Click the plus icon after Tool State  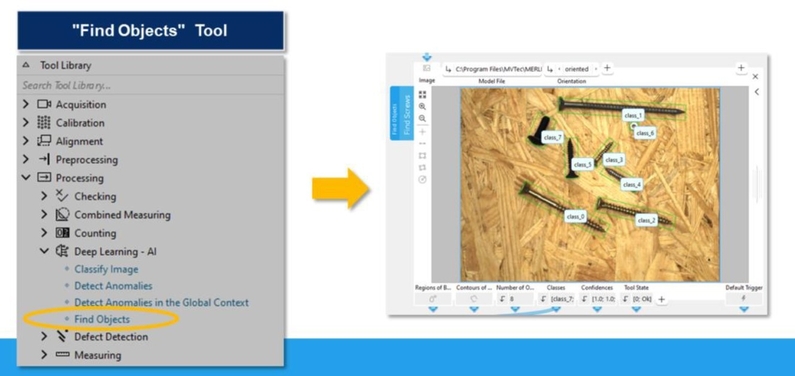click(661, 299)
